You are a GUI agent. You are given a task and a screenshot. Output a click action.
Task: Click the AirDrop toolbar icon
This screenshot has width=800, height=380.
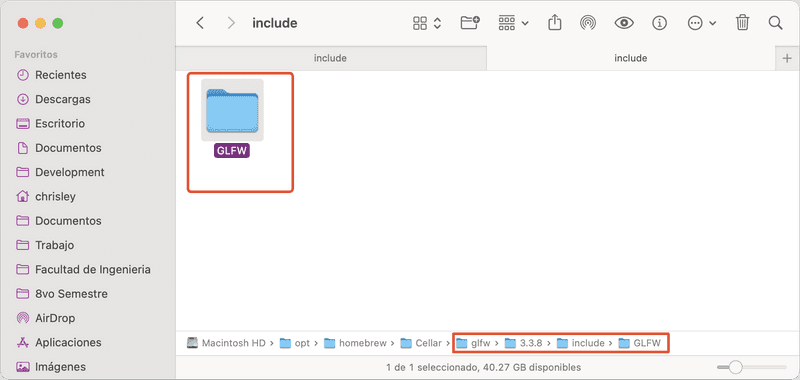pyautogui.click(x=588, y=23)
